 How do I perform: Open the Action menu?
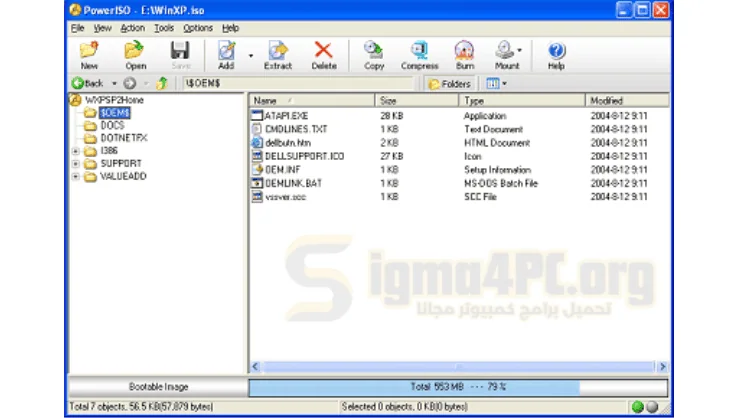point(132,28)
